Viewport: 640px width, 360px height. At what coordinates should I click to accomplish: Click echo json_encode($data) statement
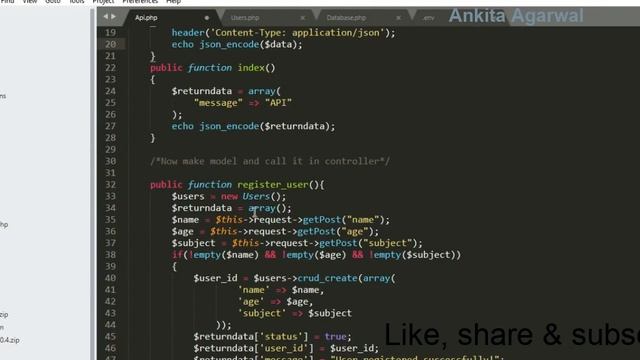pyautogui.click(x=237, y=44)
